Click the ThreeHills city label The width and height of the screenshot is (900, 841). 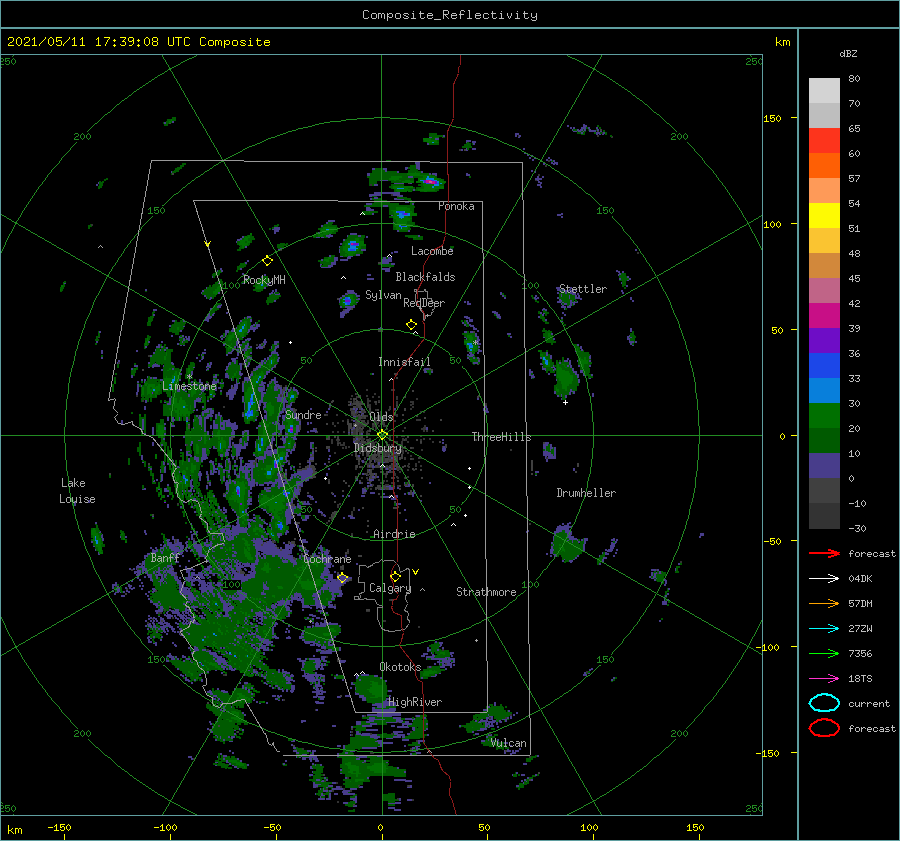(502, 437)
